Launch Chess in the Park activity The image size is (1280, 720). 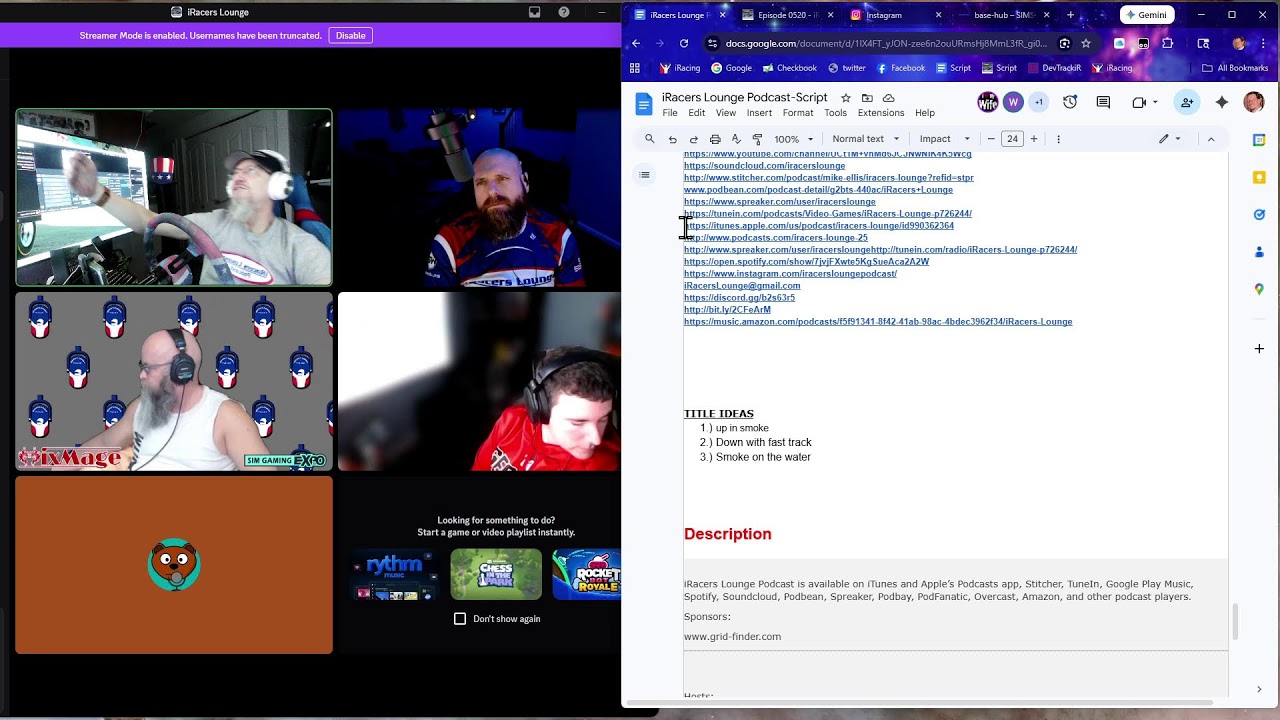[x=496, y=574]
